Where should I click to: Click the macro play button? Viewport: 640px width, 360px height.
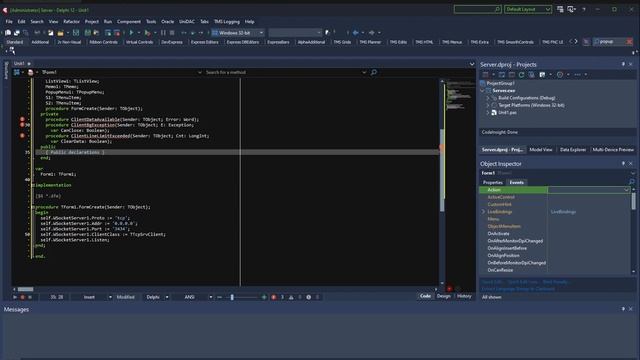point(15,297)
